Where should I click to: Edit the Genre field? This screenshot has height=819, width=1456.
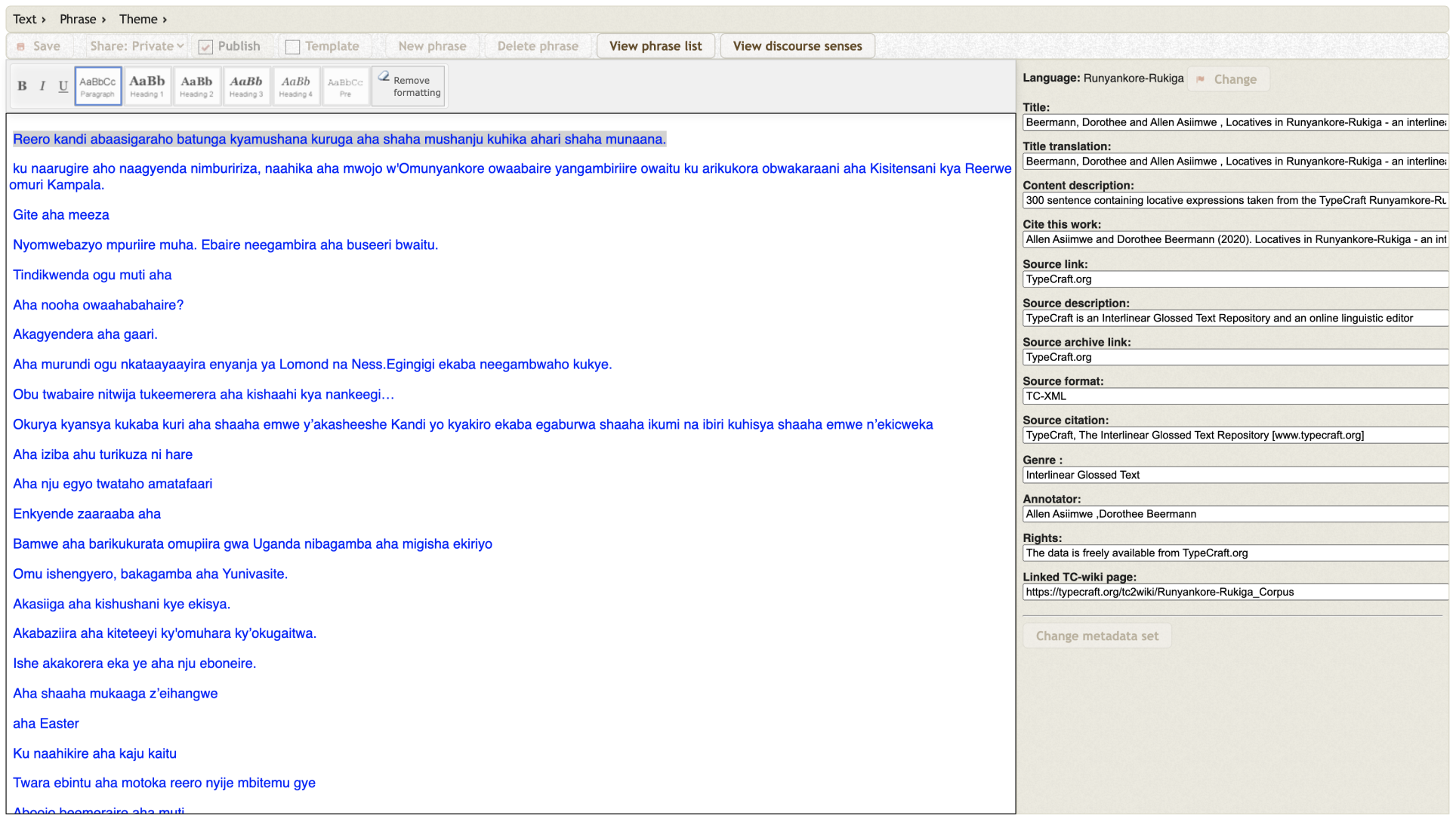click(x=1235, y=475)
